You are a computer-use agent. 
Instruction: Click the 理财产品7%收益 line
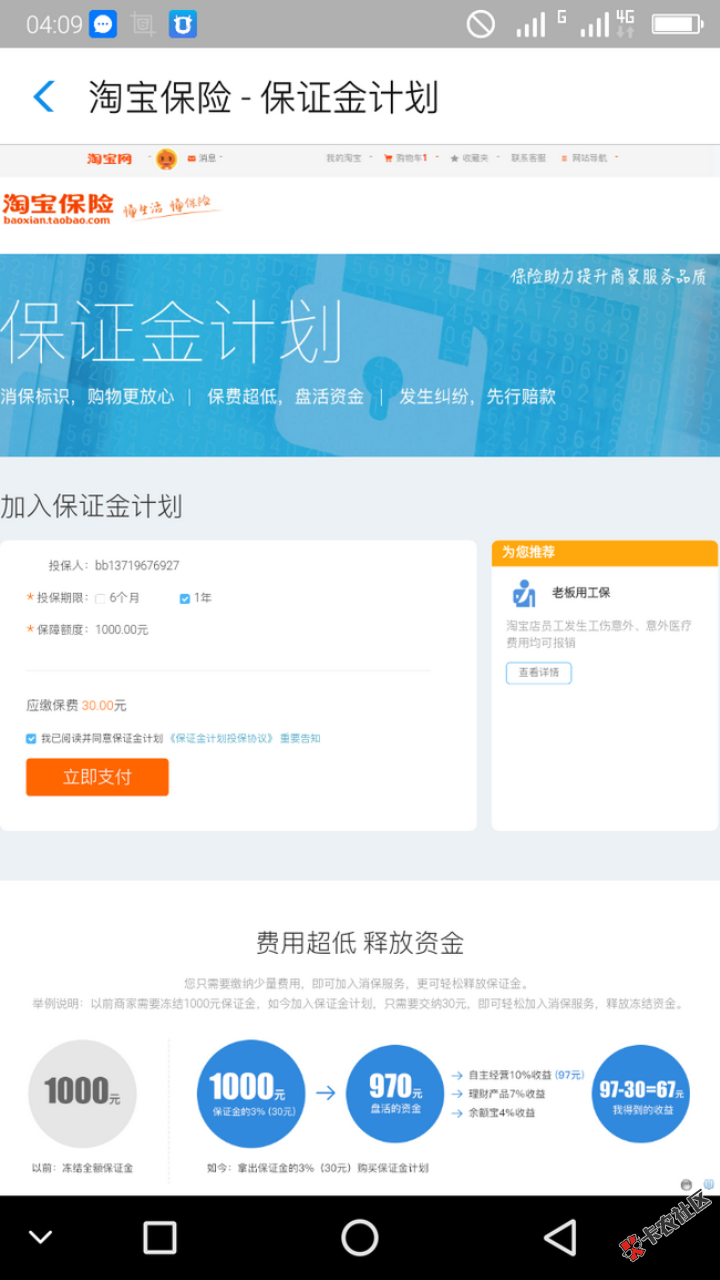tap(498, 1093)
